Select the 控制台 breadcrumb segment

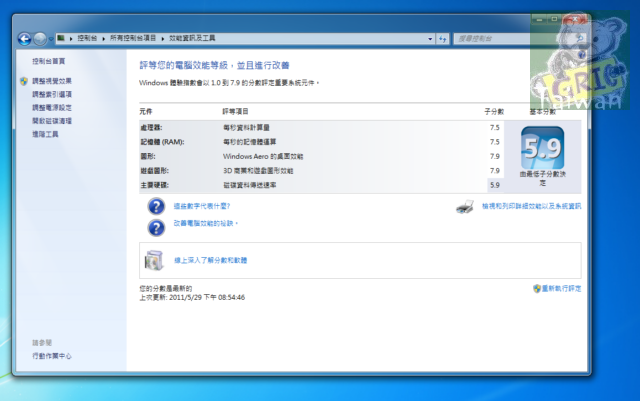(x=87, y=38)
